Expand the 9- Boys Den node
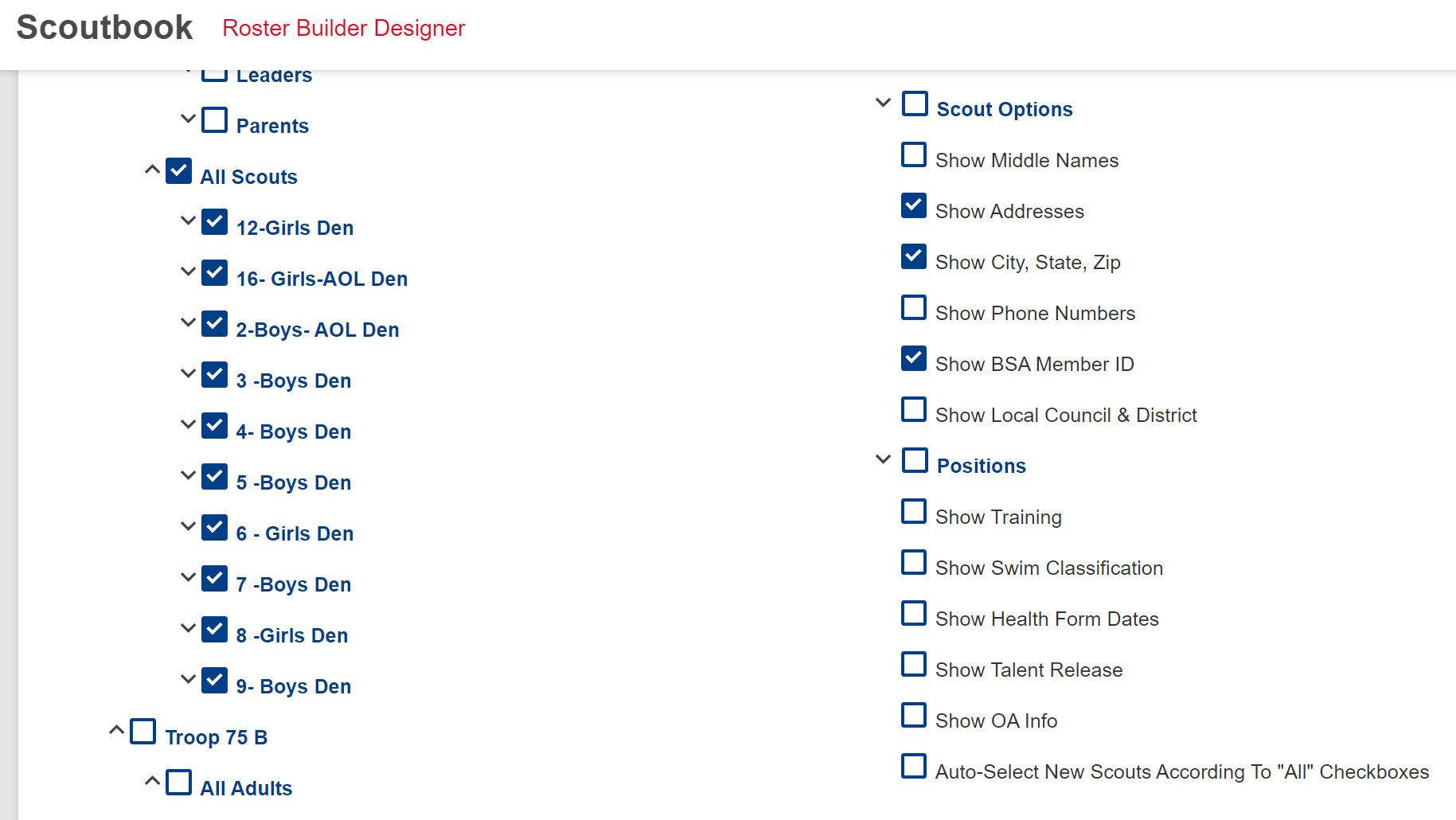The image size is (1456, 820). tap(188, 680)
